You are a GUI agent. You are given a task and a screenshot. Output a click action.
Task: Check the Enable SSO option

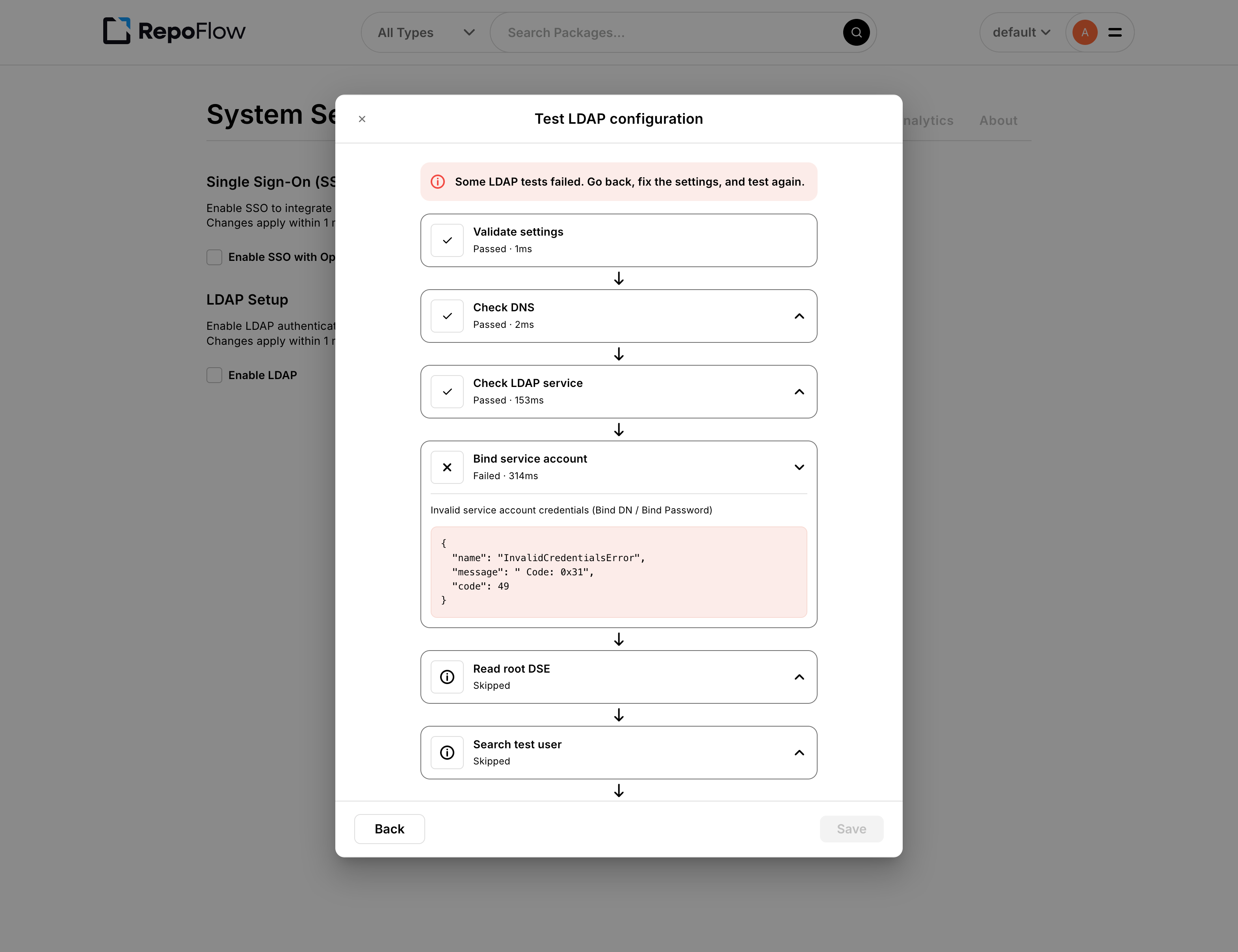(214, 257)
